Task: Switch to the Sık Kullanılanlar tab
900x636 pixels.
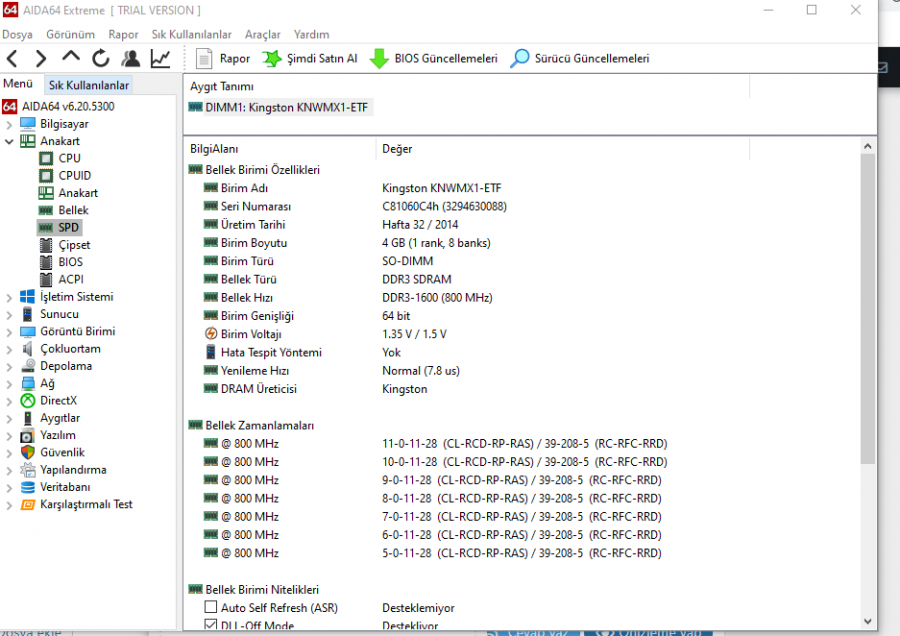Action: click(x=89, y=85)
